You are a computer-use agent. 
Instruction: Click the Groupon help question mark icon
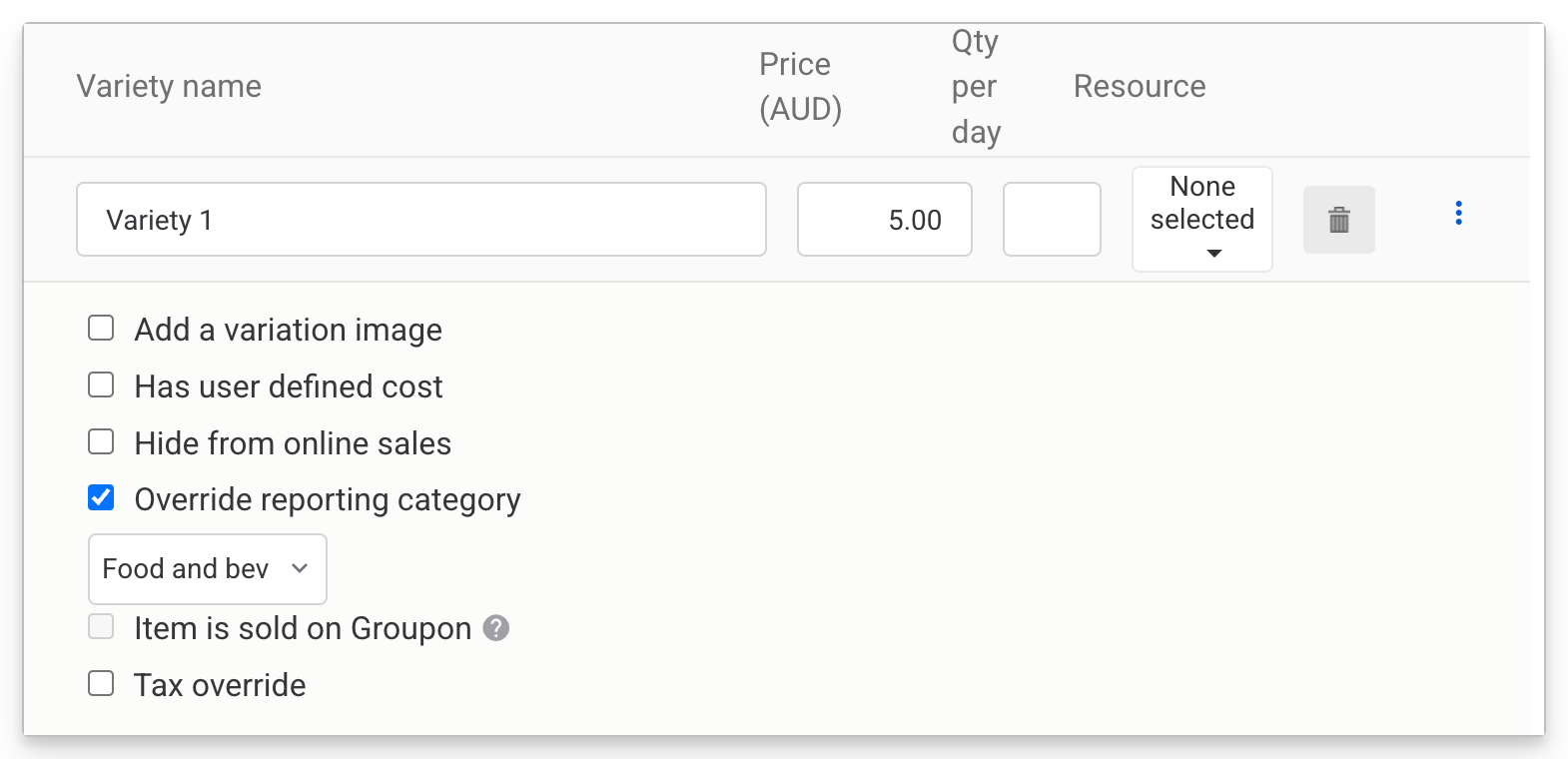(x=496, y=628)
